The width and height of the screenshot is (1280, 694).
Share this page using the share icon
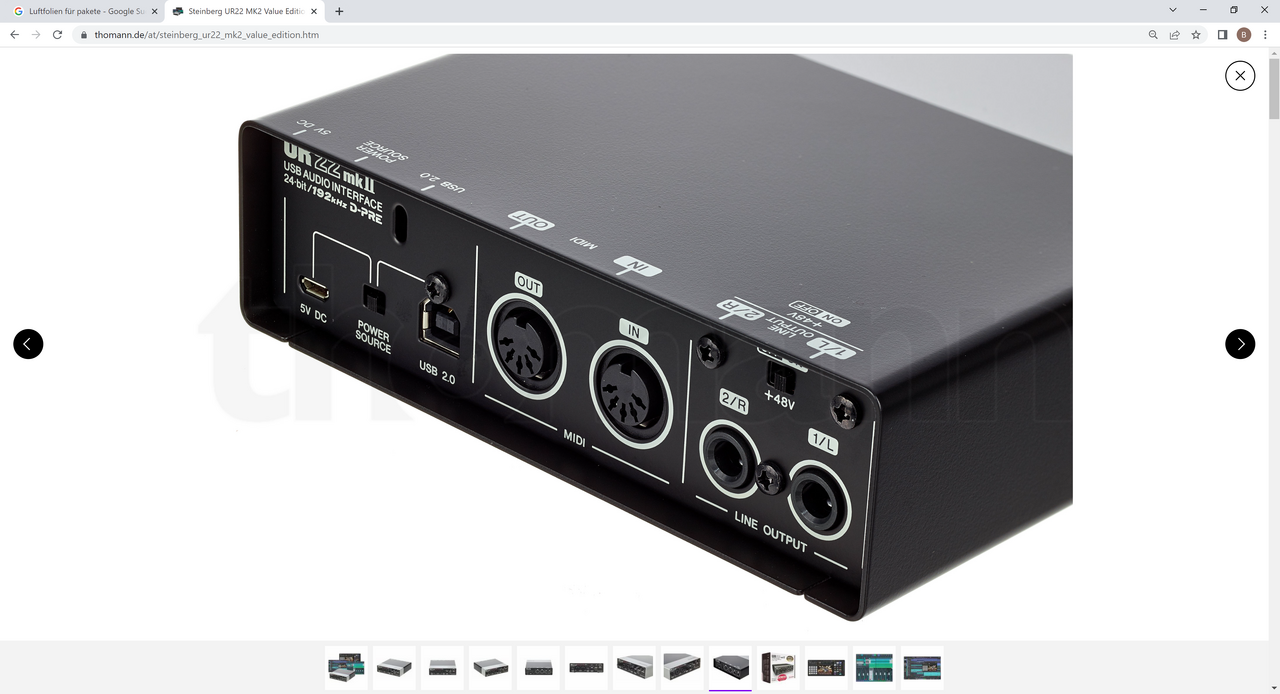point(1175,34)
